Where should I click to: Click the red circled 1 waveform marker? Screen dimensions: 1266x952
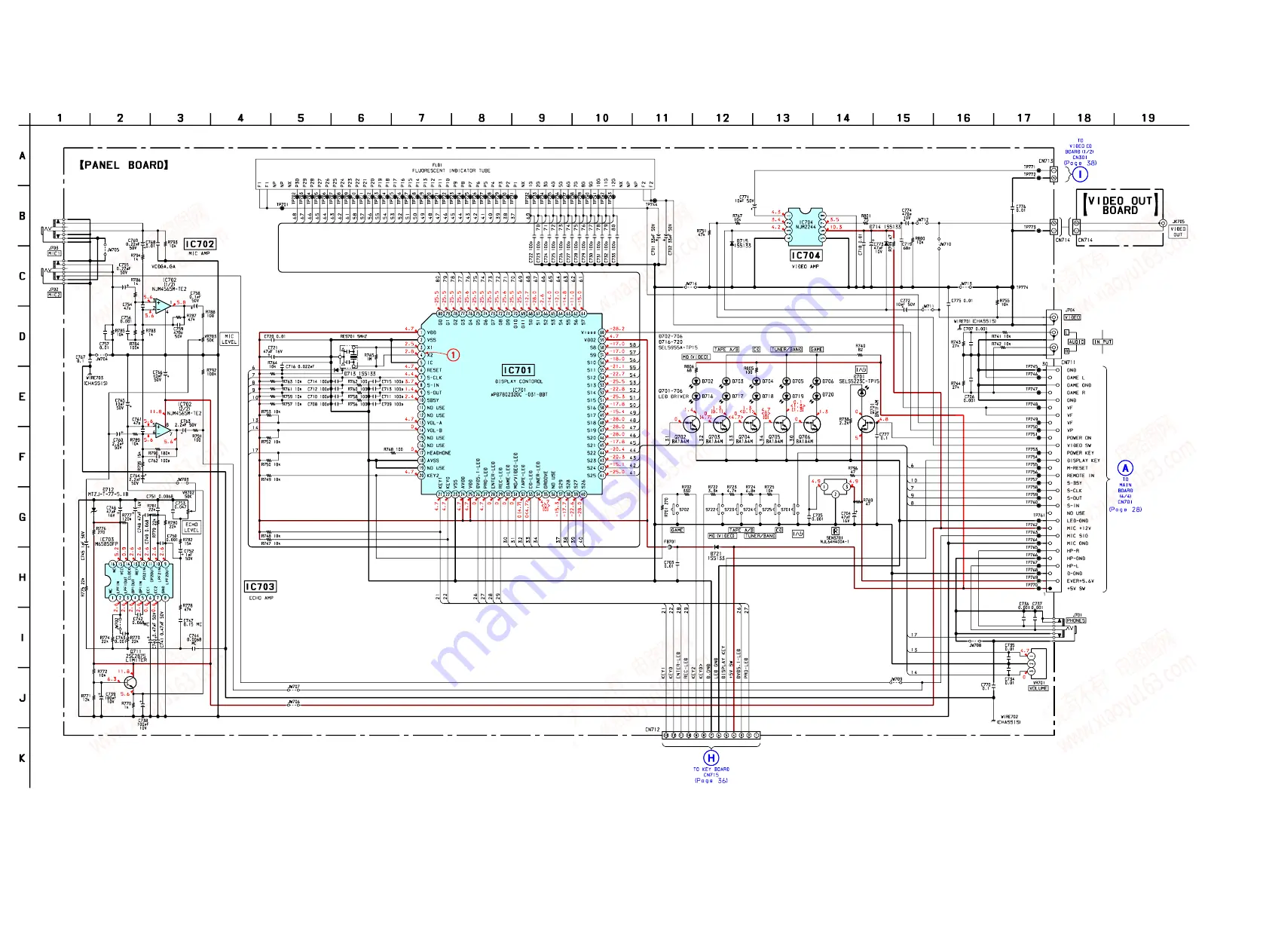point(454,355)
